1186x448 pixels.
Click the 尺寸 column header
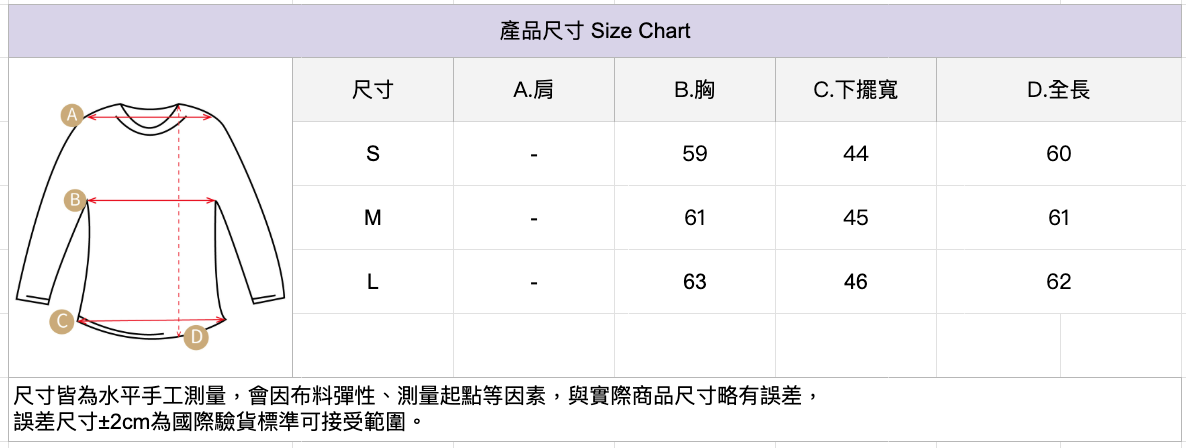click(x=373, y=90)
